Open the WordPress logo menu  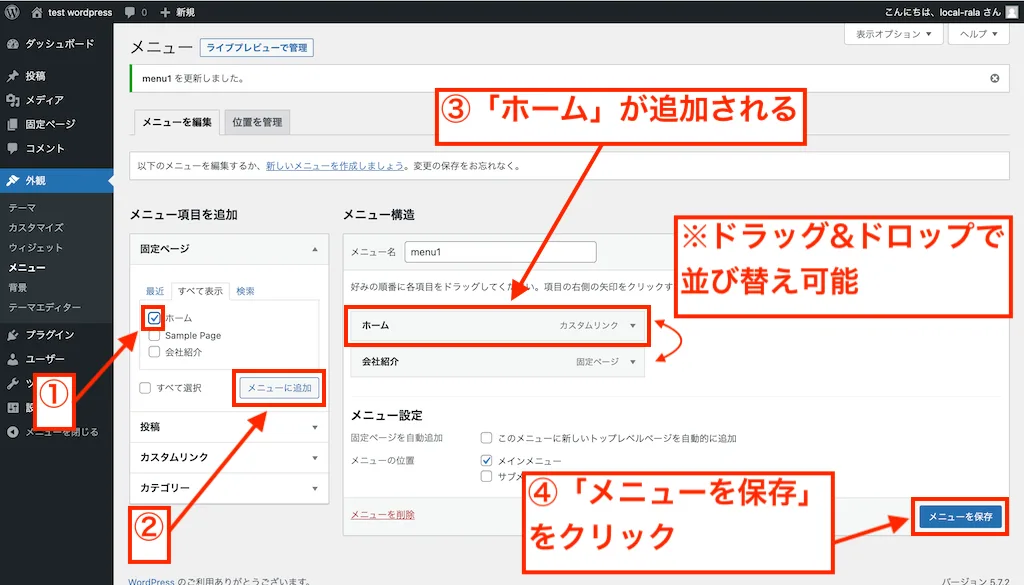pos(12,12)
